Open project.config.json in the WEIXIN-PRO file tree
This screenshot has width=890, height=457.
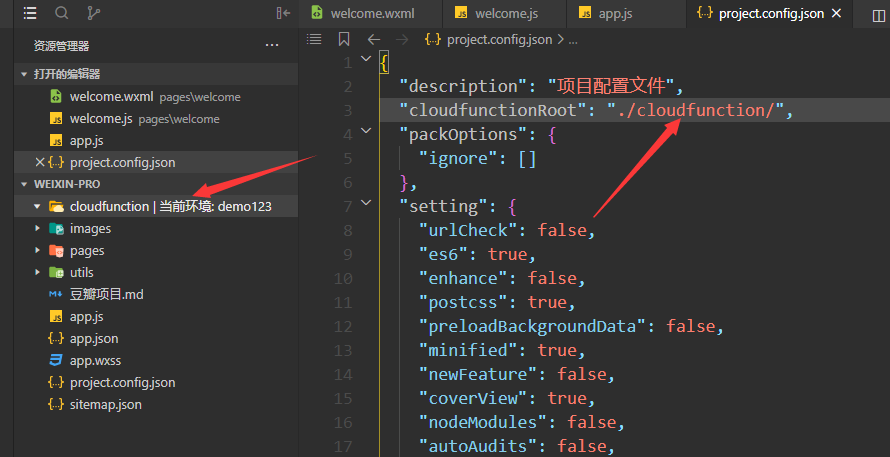156,383
